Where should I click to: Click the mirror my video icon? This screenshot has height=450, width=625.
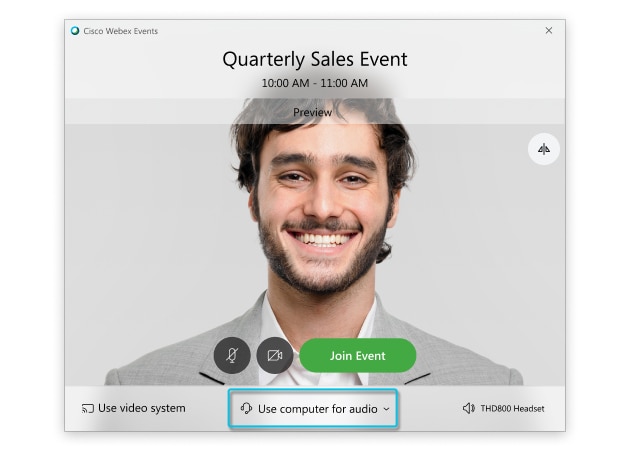[x=544, y=149]
